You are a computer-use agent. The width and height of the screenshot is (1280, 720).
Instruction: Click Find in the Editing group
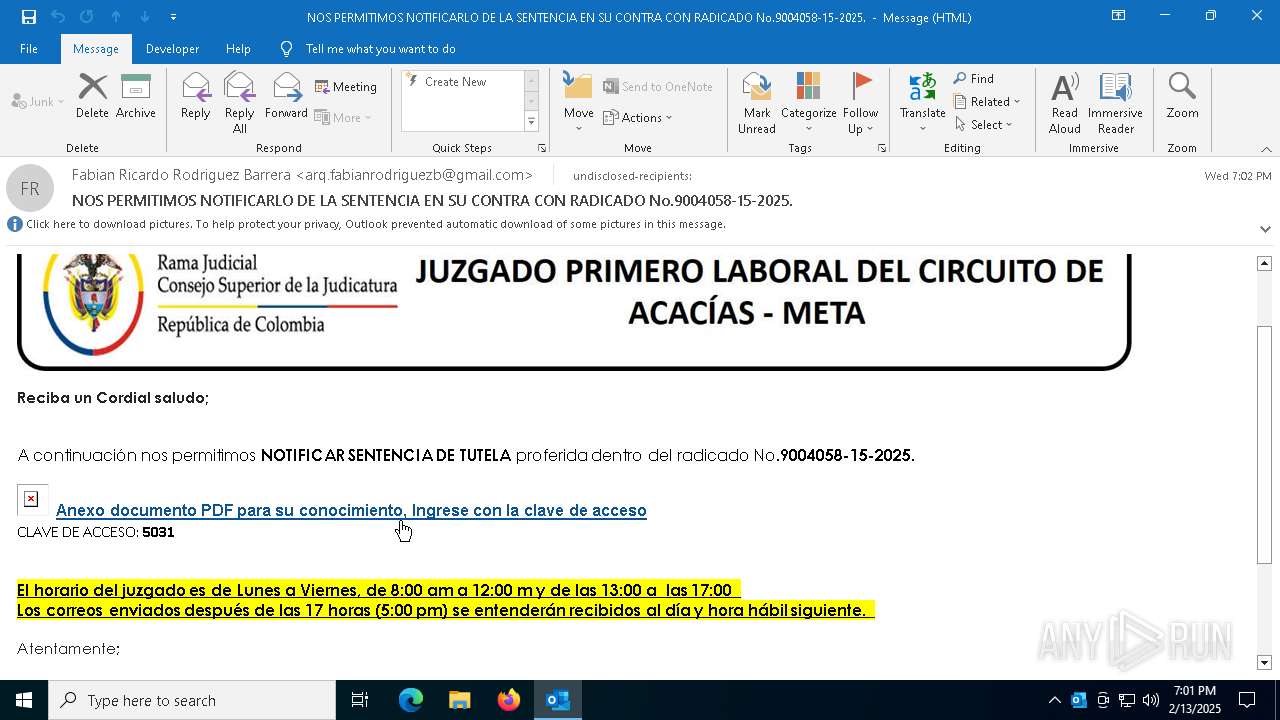tap(974, 79)
